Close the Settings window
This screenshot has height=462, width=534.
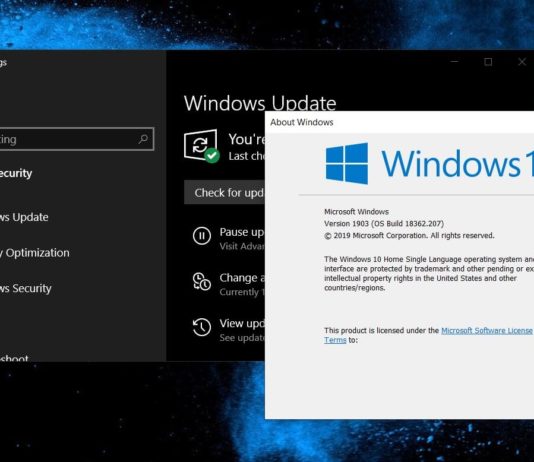(x=522, y=62)
